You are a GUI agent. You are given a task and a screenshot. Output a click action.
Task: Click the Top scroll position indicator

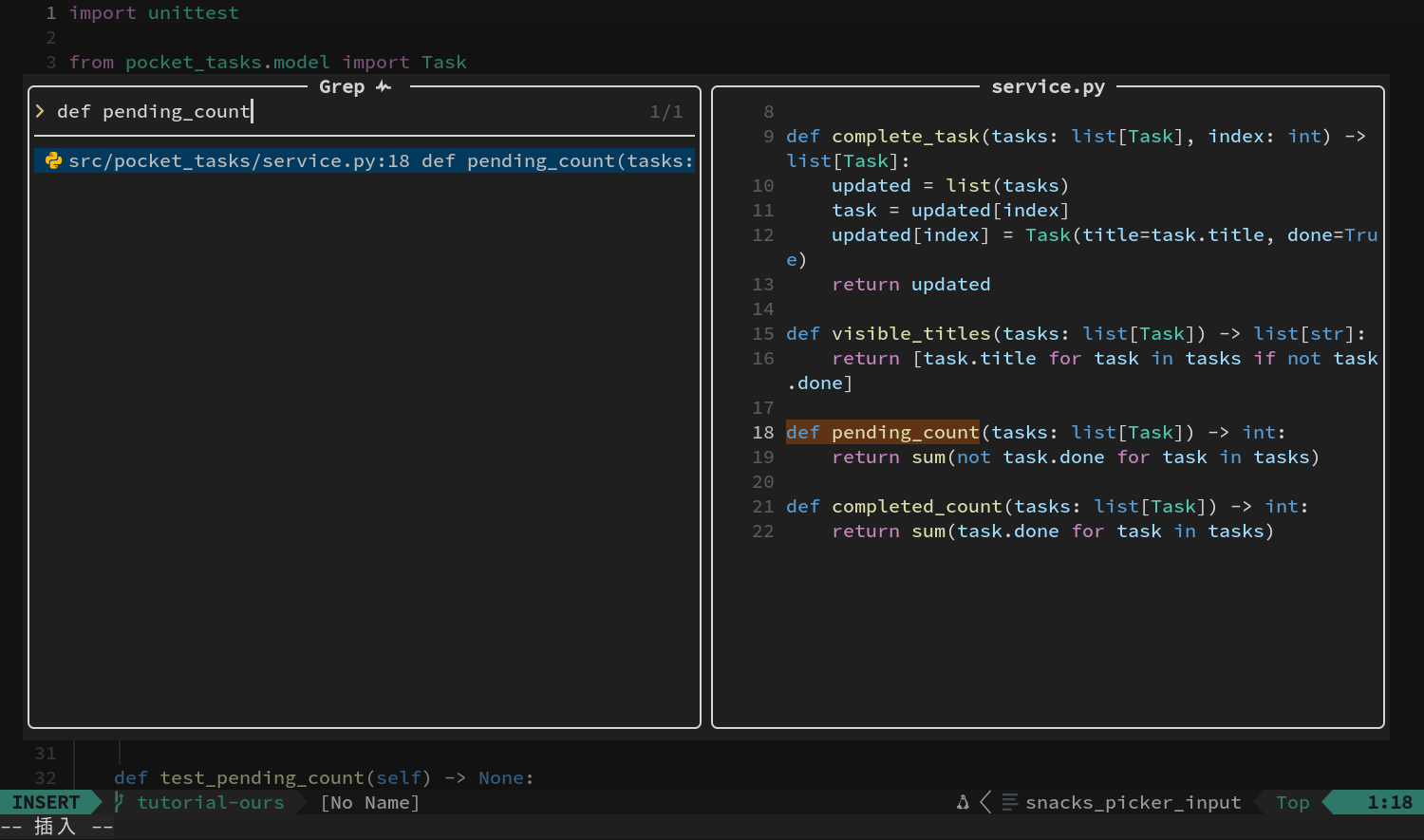point(1293,802)
